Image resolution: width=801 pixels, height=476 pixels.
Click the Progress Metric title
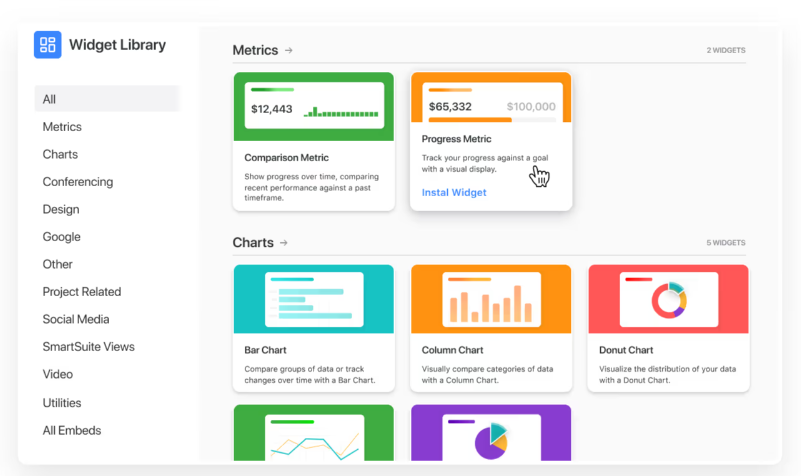(456, 139)
